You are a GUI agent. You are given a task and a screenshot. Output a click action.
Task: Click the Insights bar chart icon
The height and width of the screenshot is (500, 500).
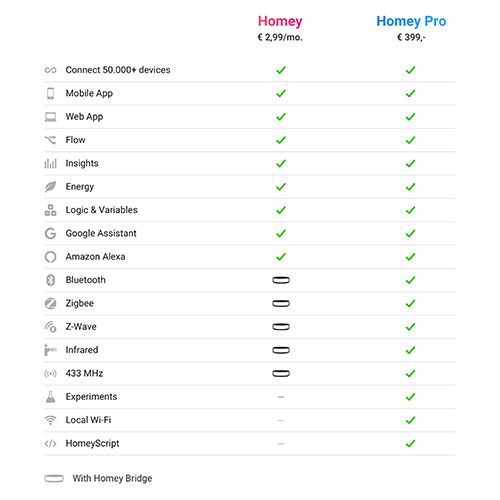(50, 163)
